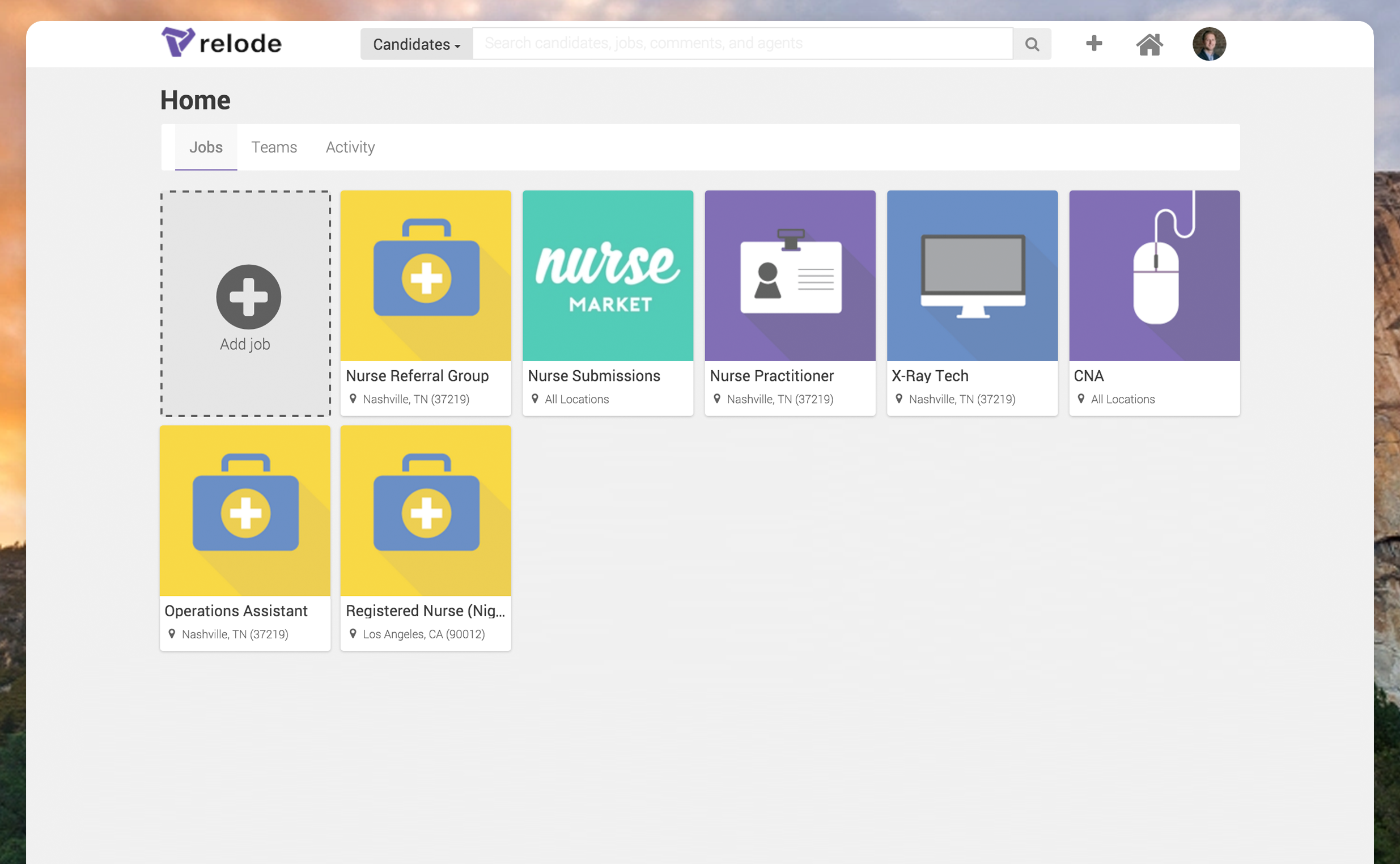Image resolution: width=1400 pixels, height=864 pixels.
Task: Open Registered Nurse (Nig... job title
Action: pyautogui.click(x=425, y=610)
